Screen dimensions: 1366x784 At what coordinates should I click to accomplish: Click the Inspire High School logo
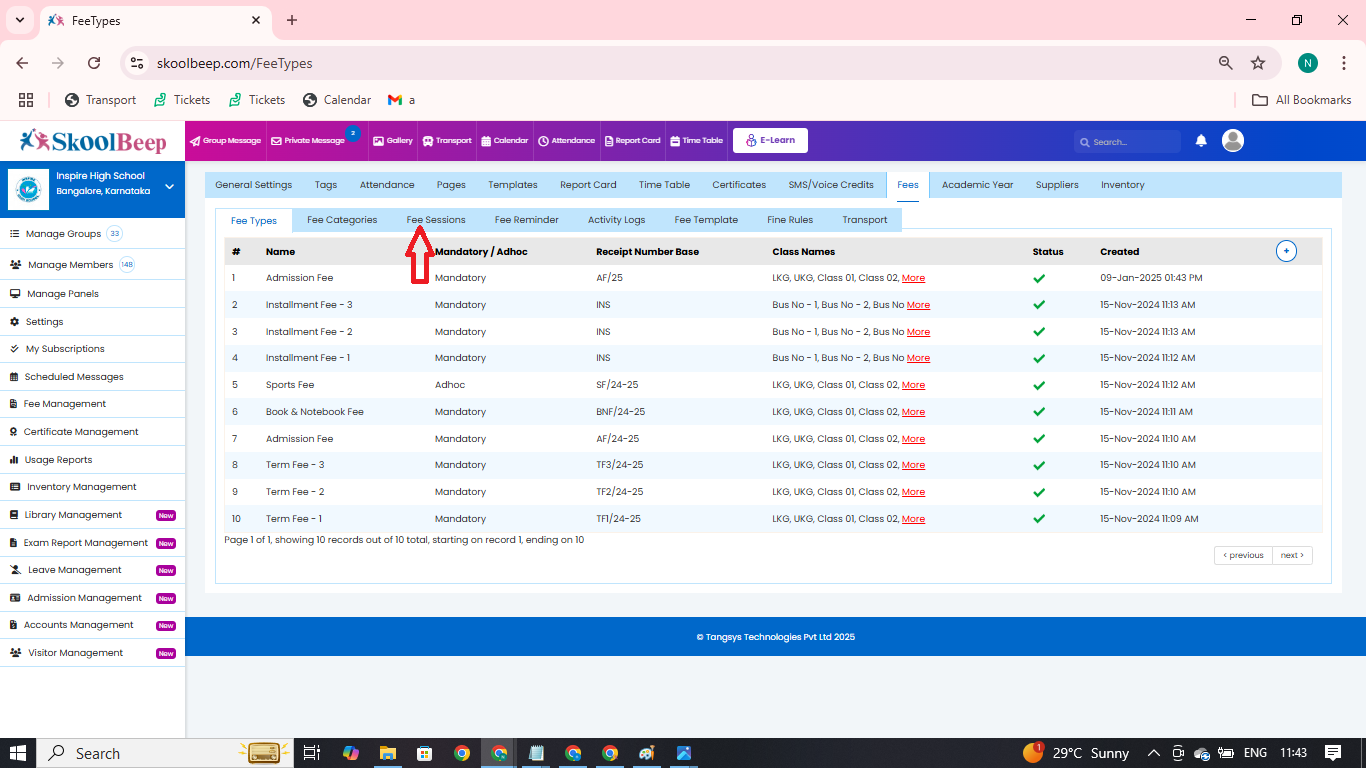pos(28,189)
